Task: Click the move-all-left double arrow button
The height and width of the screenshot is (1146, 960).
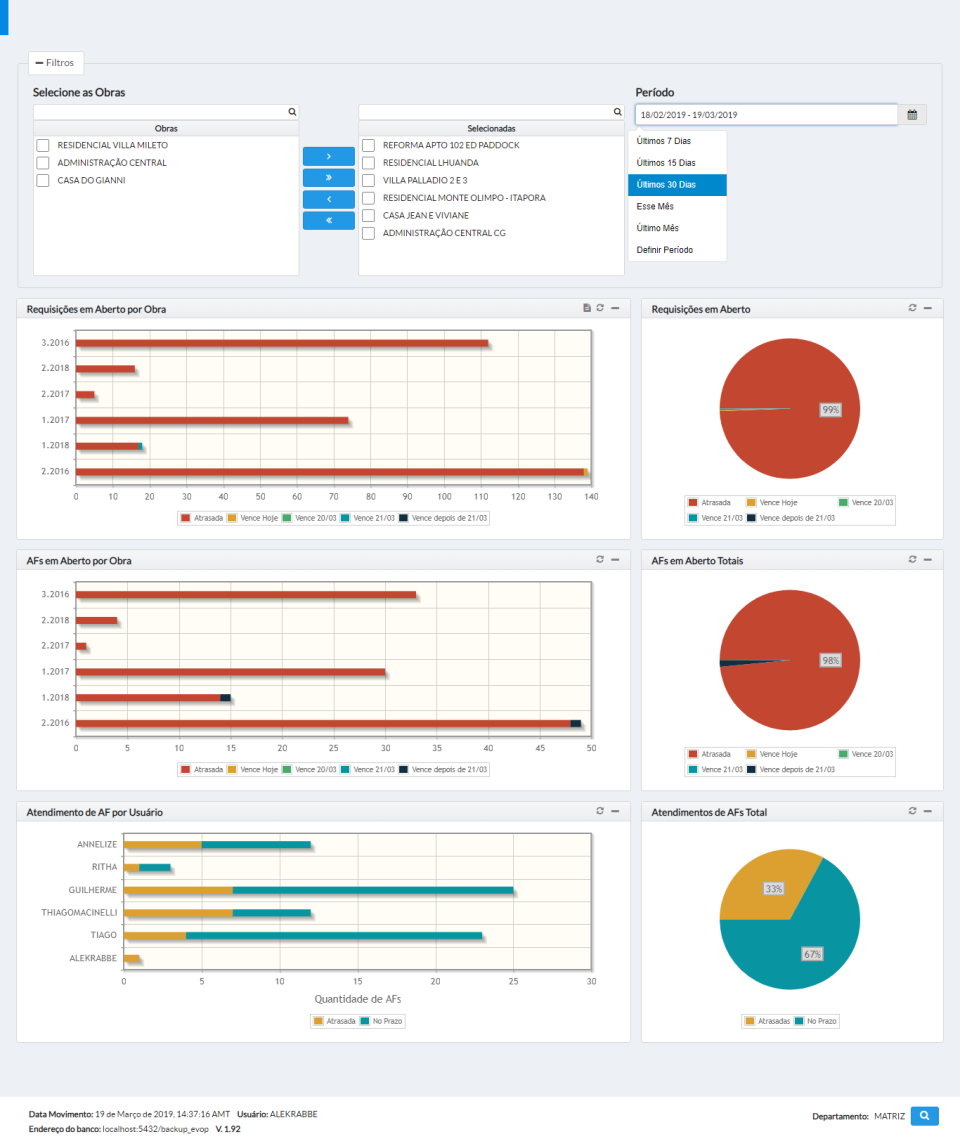Action: coord(328,219)
